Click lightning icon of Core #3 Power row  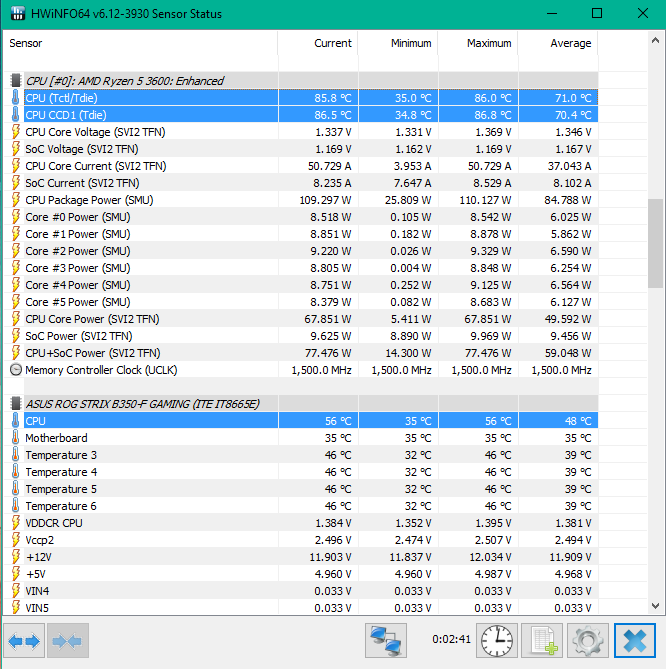pyautogui.click(x=16, y=268)
